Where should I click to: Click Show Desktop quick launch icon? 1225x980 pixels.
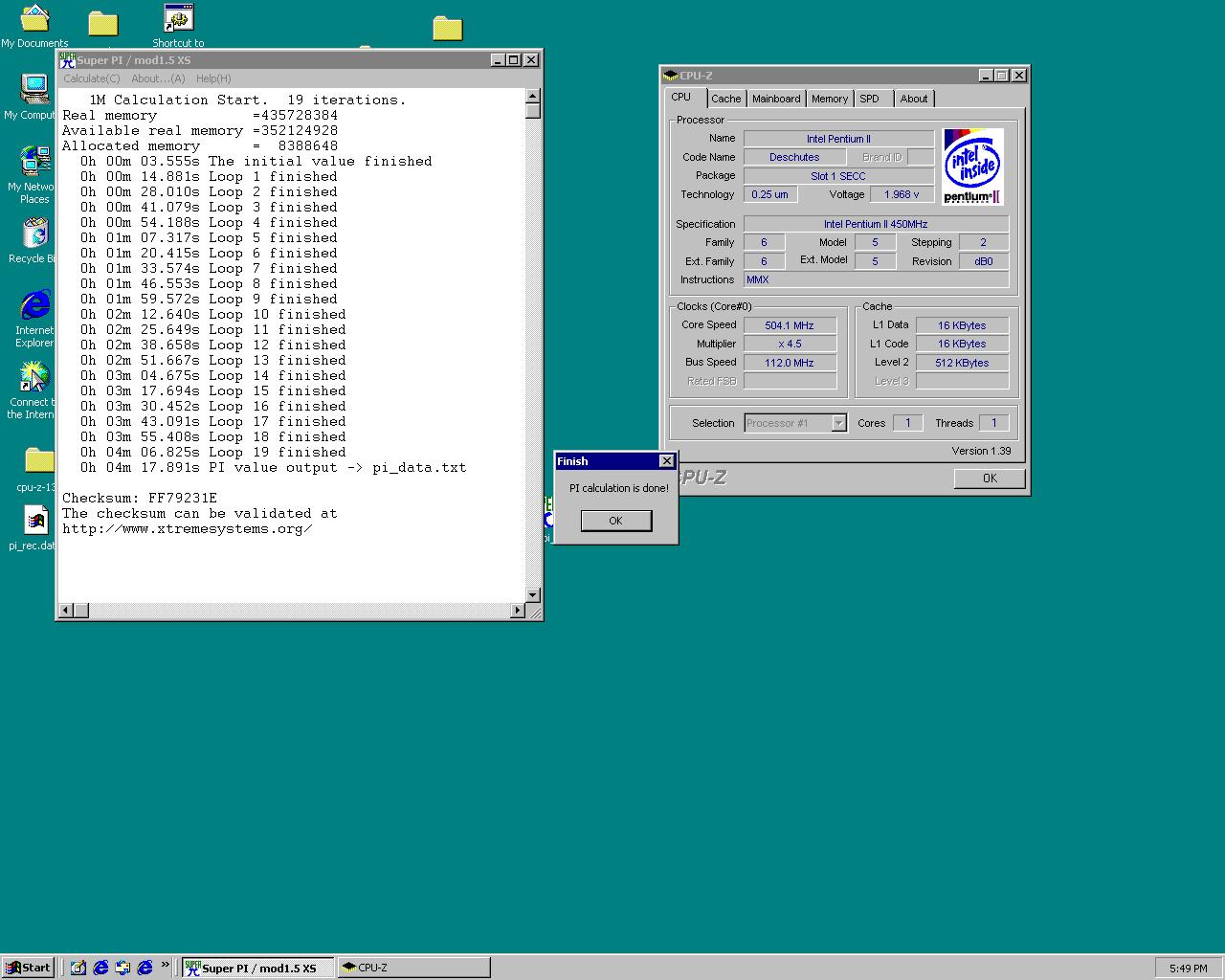point(78,968)
